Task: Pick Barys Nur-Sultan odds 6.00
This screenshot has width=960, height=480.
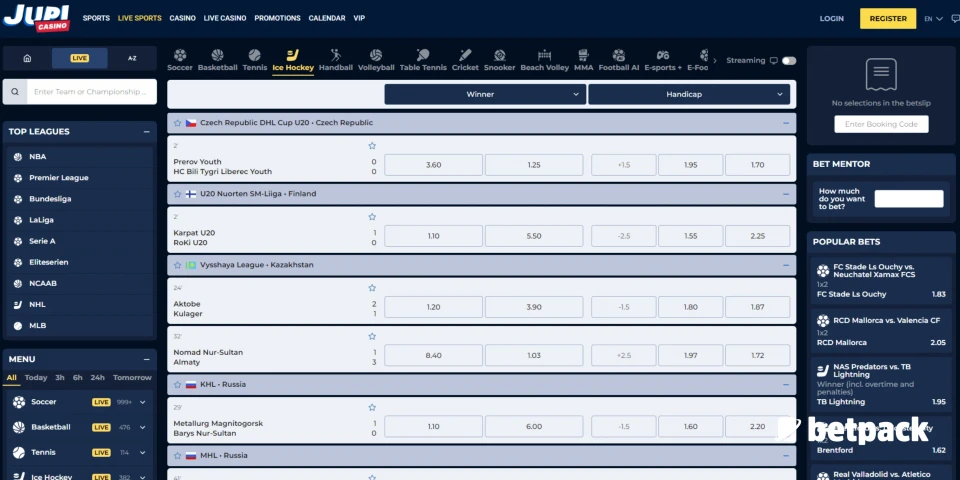Action: 534,427
